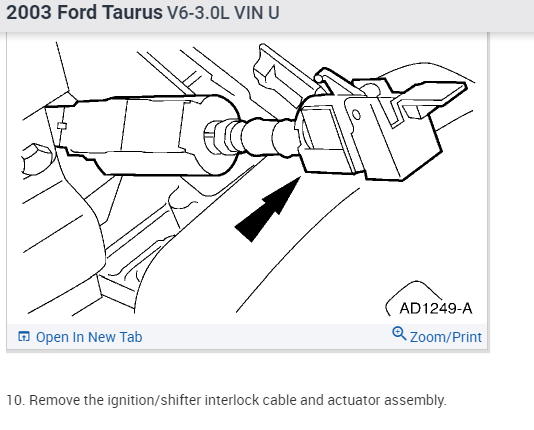The height and width of the screenshot is (430, 534).
Task: Click the small round hole on the connector housing
Action: (x=356, y=114)
